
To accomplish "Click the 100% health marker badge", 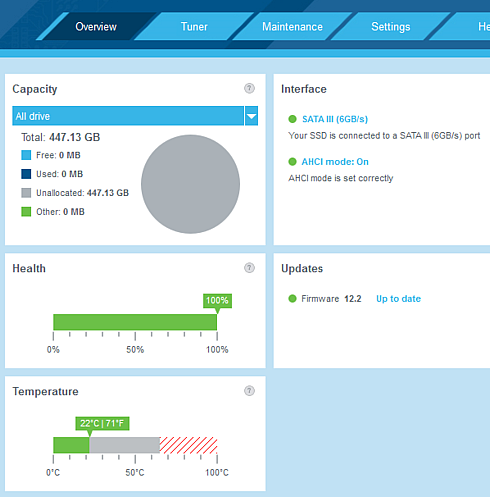I will click(217, 301).
